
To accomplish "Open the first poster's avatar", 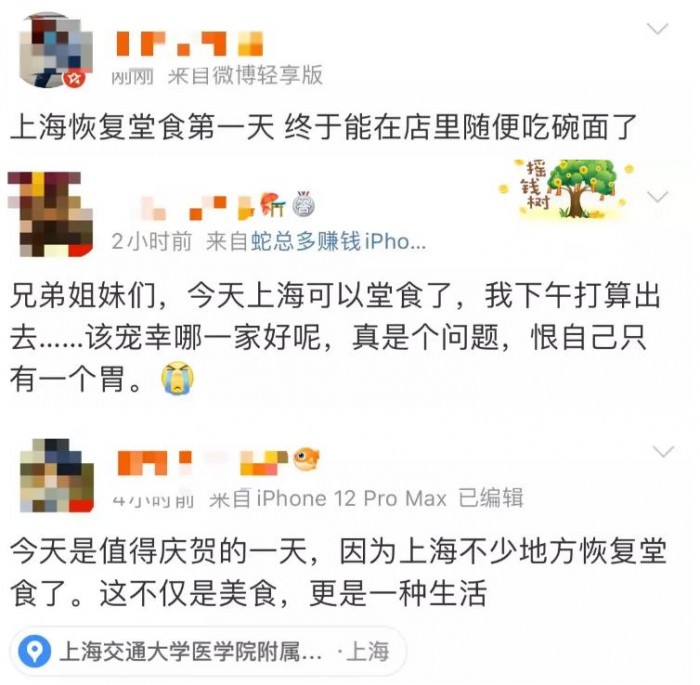I will [55, 50].
